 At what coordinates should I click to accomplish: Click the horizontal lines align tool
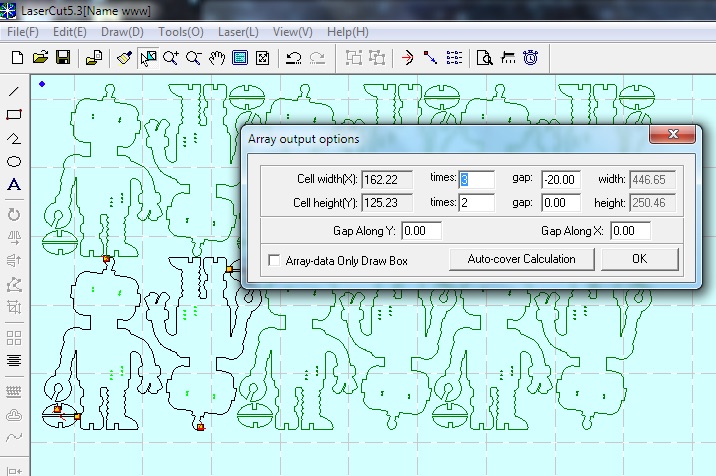coord(14,361)
